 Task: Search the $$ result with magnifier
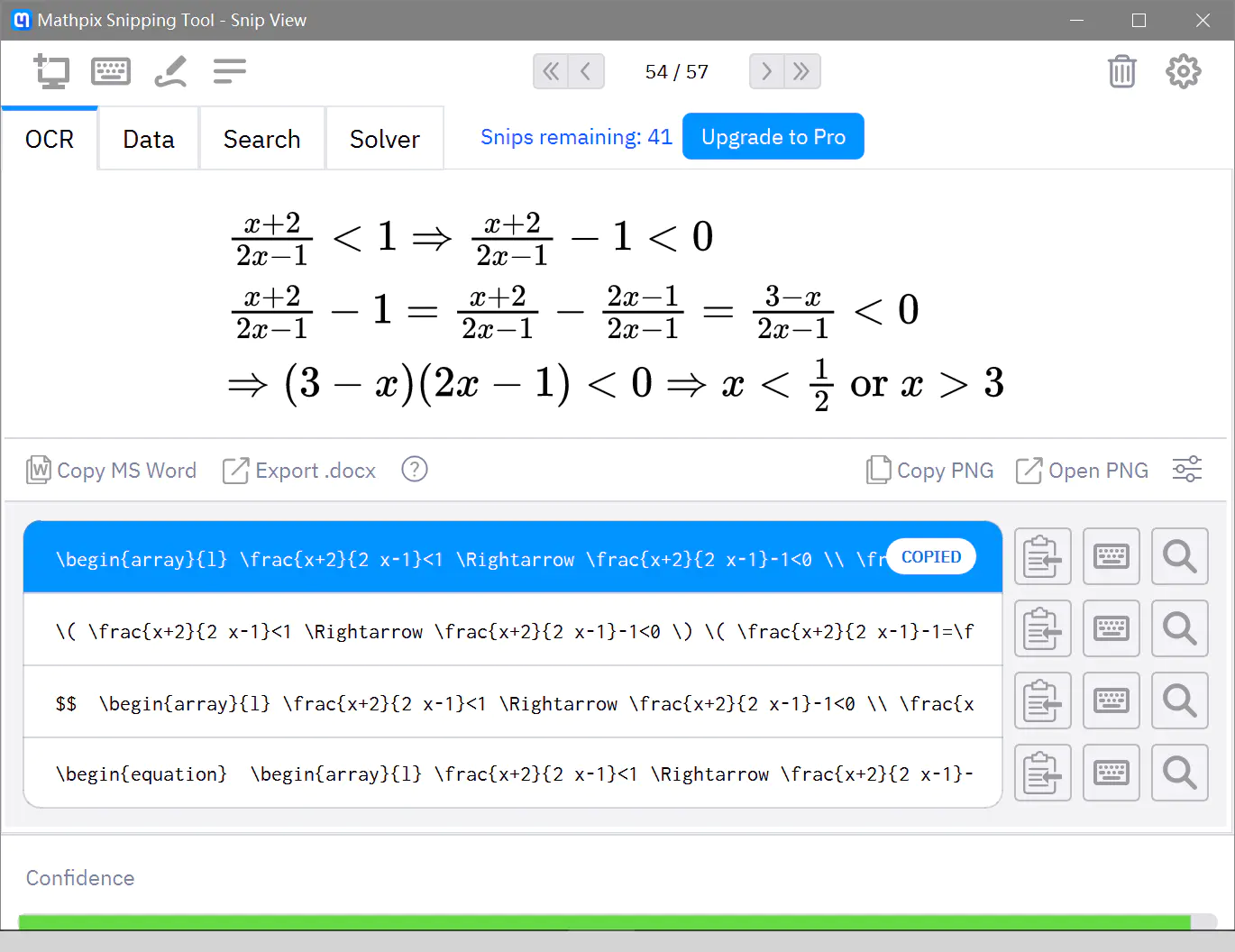(x=1180, y=700)
